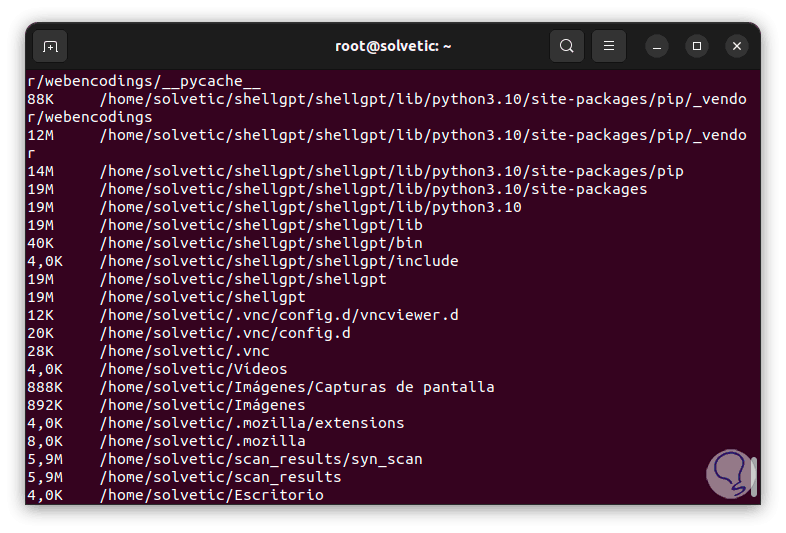Click the /home/solvetic/.vnc/config.d/vncviewer.d path
The height and width of the screenshot is (533, 786).
[x=278, y=315]
